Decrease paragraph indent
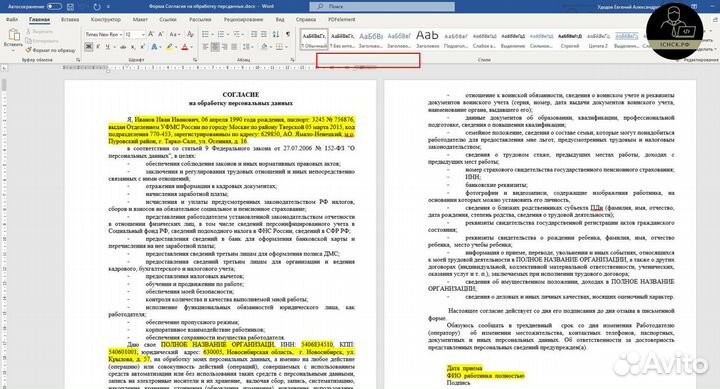The height and width of the screenshot is (389, 720). 254,34
